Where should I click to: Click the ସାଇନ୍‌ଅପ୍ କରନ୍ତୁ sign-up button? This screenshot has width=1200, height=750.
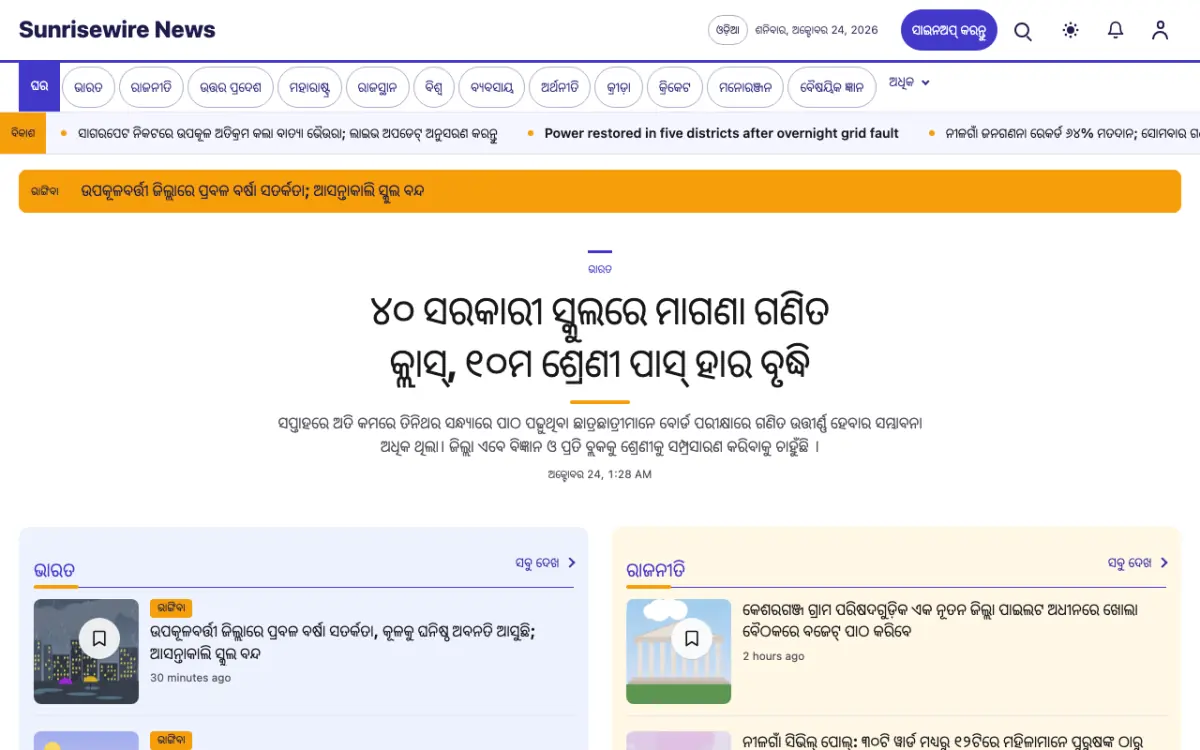point(949,30)
